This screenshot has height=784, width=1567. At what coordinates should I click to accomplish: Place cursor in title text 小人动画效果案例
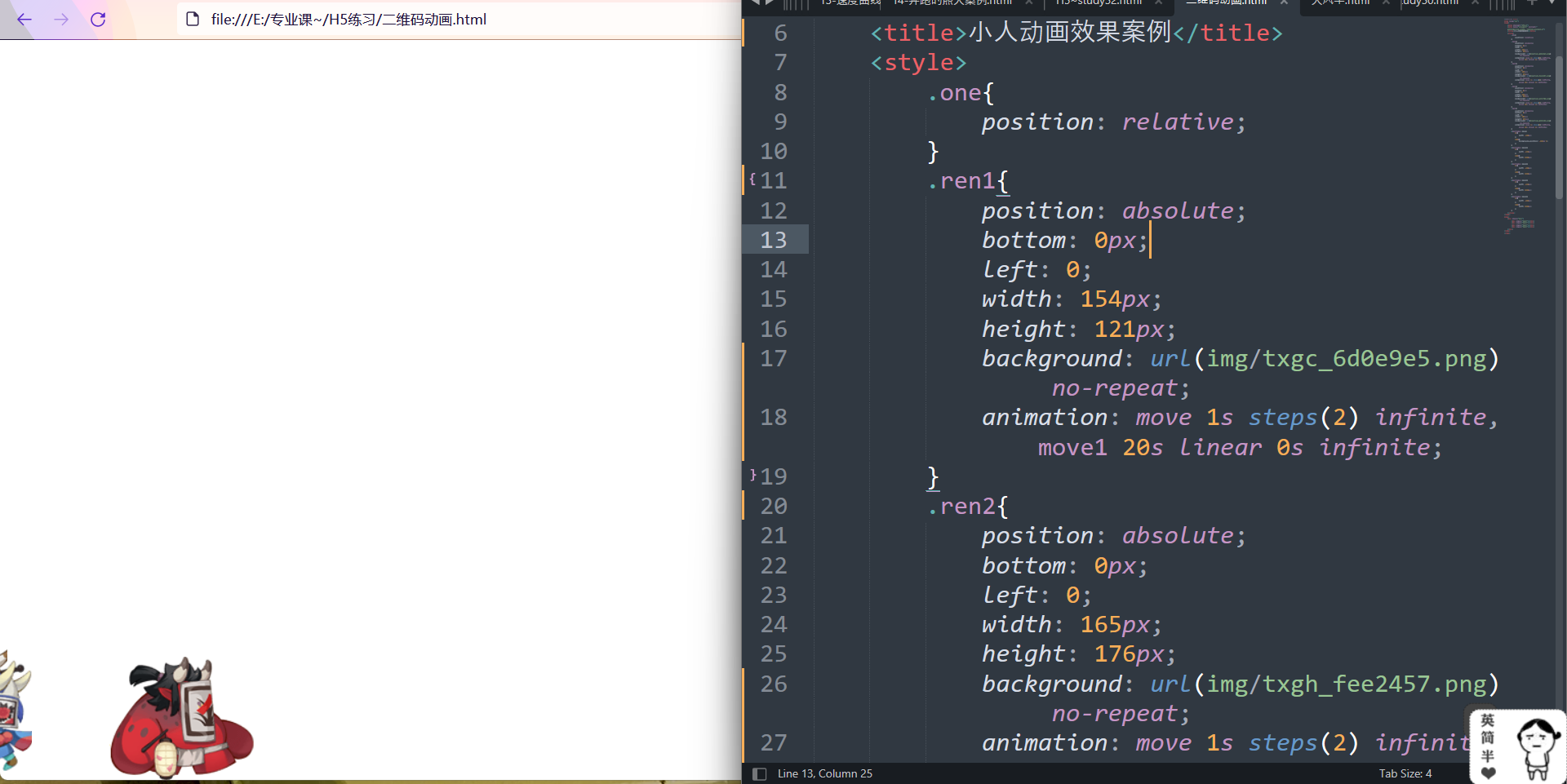(x=1070, y=33)
